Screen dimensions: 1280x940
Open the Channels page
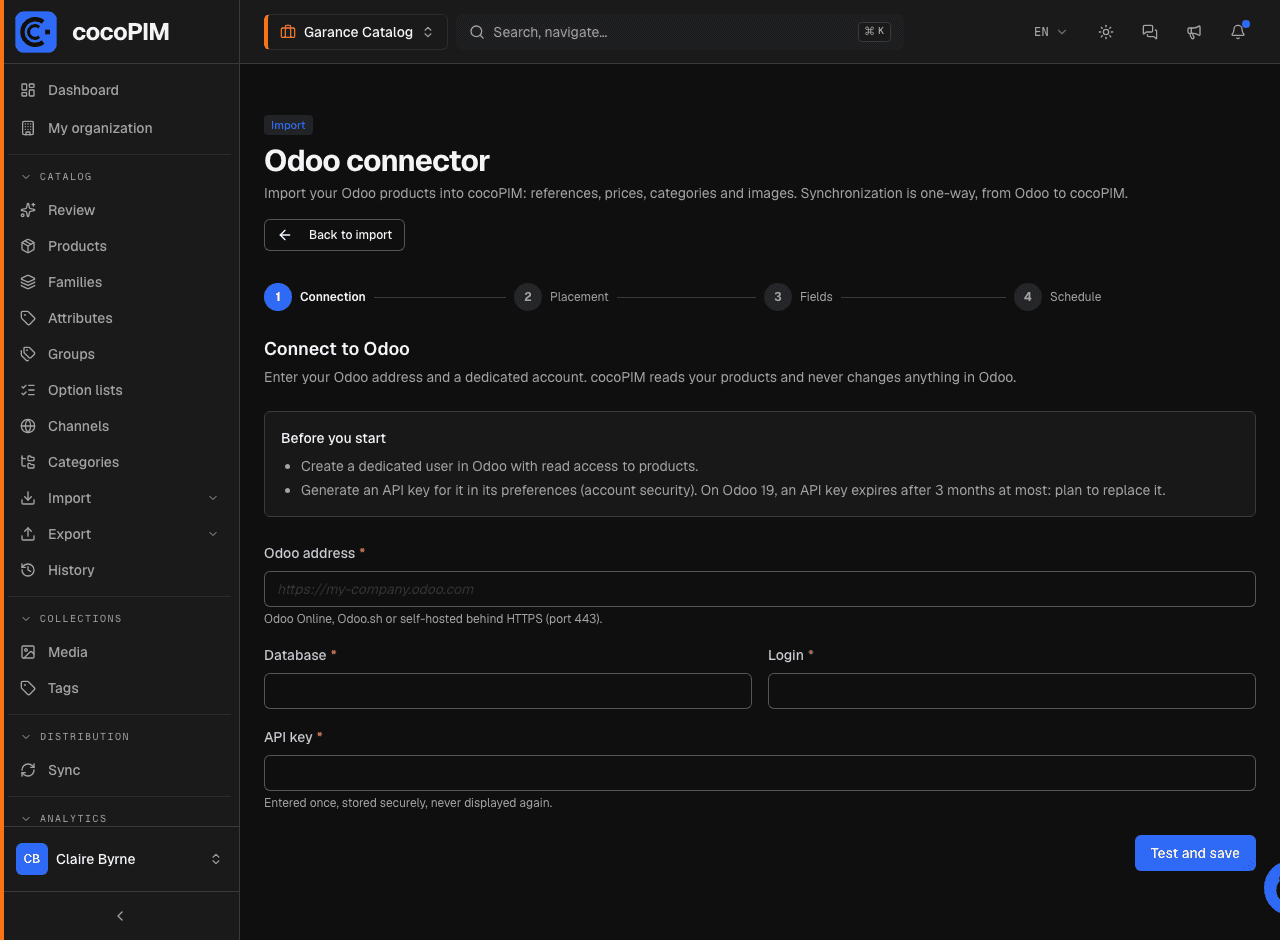click(x=120, y=426)
